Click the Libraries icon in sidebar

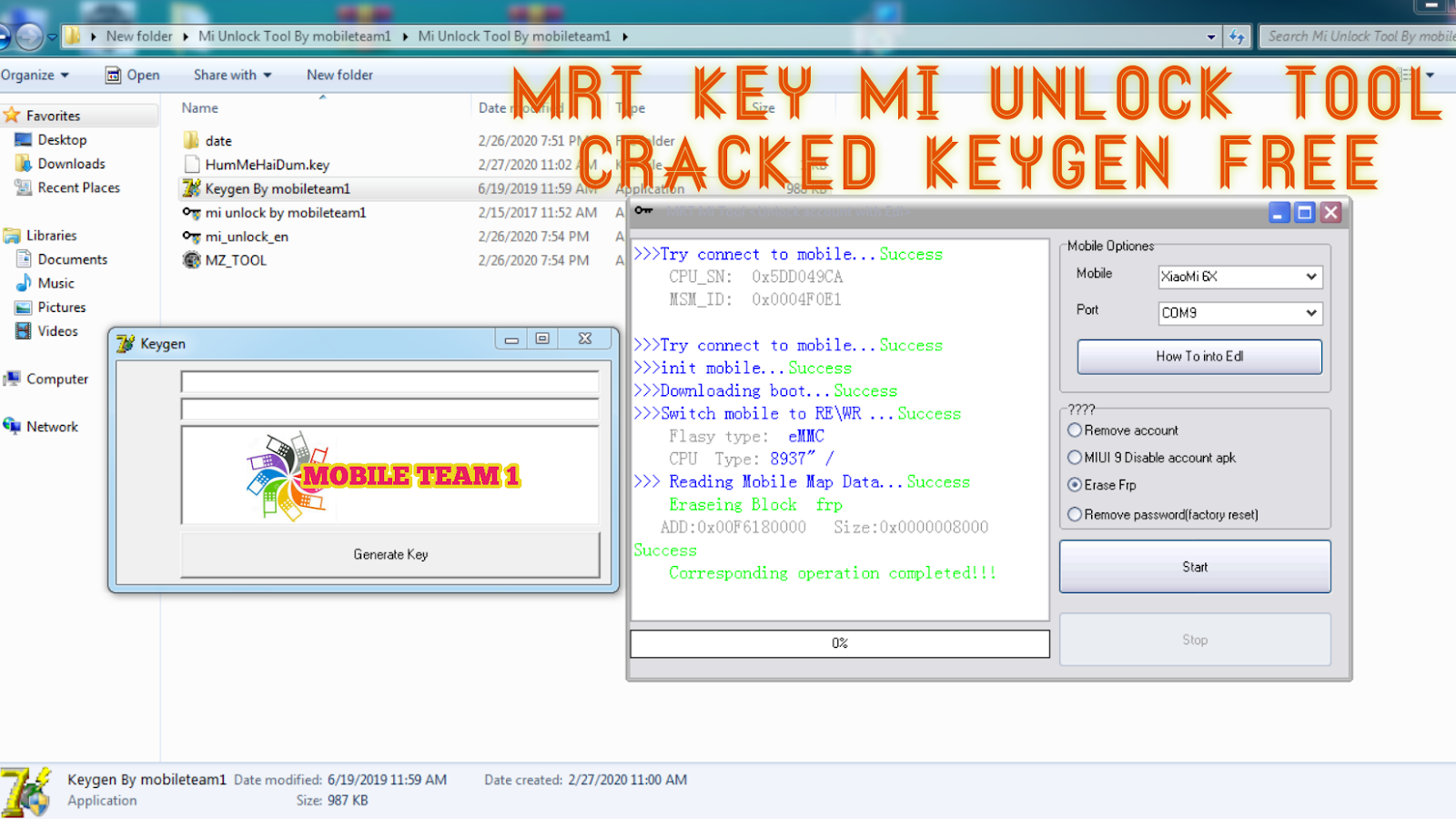12,236
